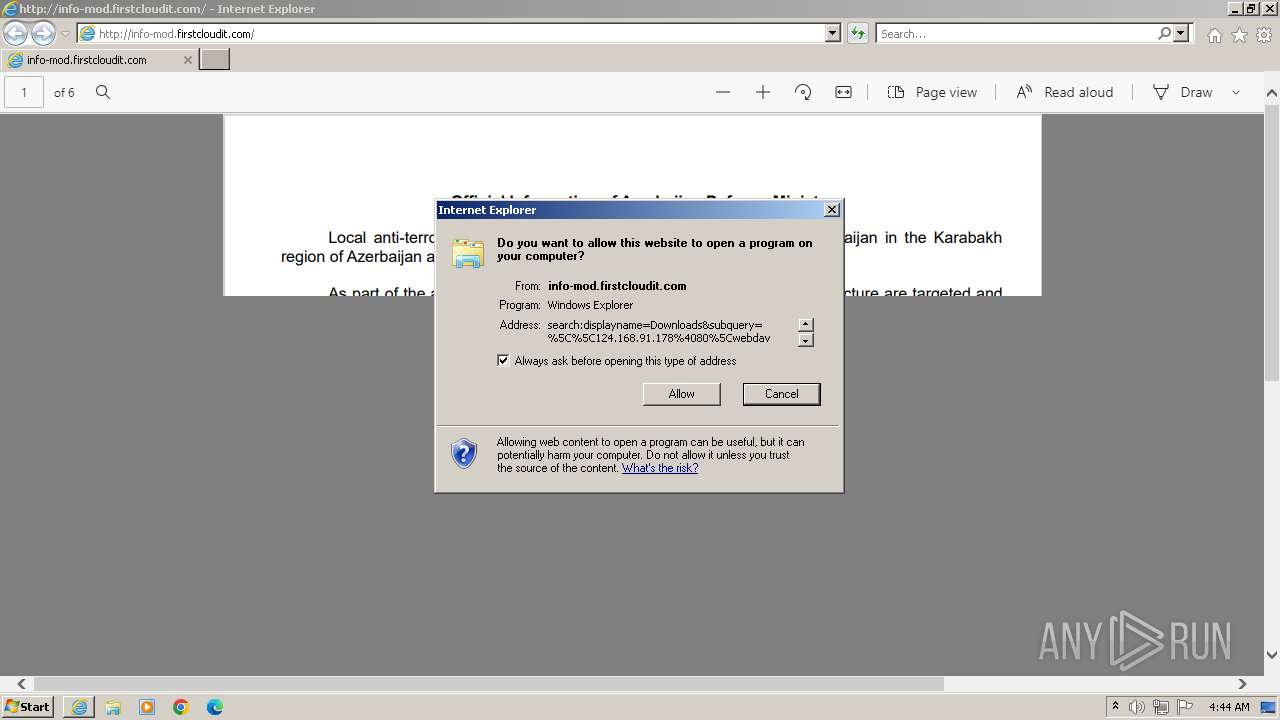The width and height of the screenshot is (1280, 720).
Task: Open File Explorer from the taskbar
Action: pos(113,707)
